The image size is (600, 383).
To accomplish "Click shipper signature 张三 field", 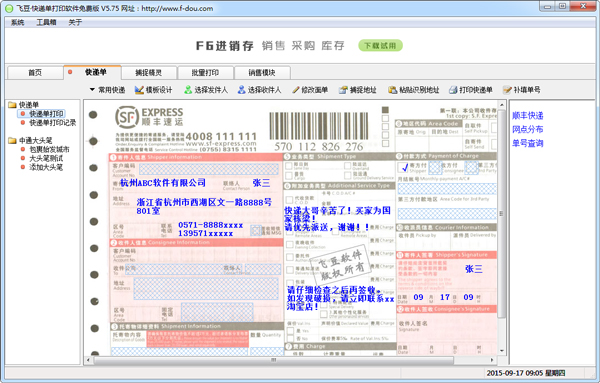I will 474,269.
